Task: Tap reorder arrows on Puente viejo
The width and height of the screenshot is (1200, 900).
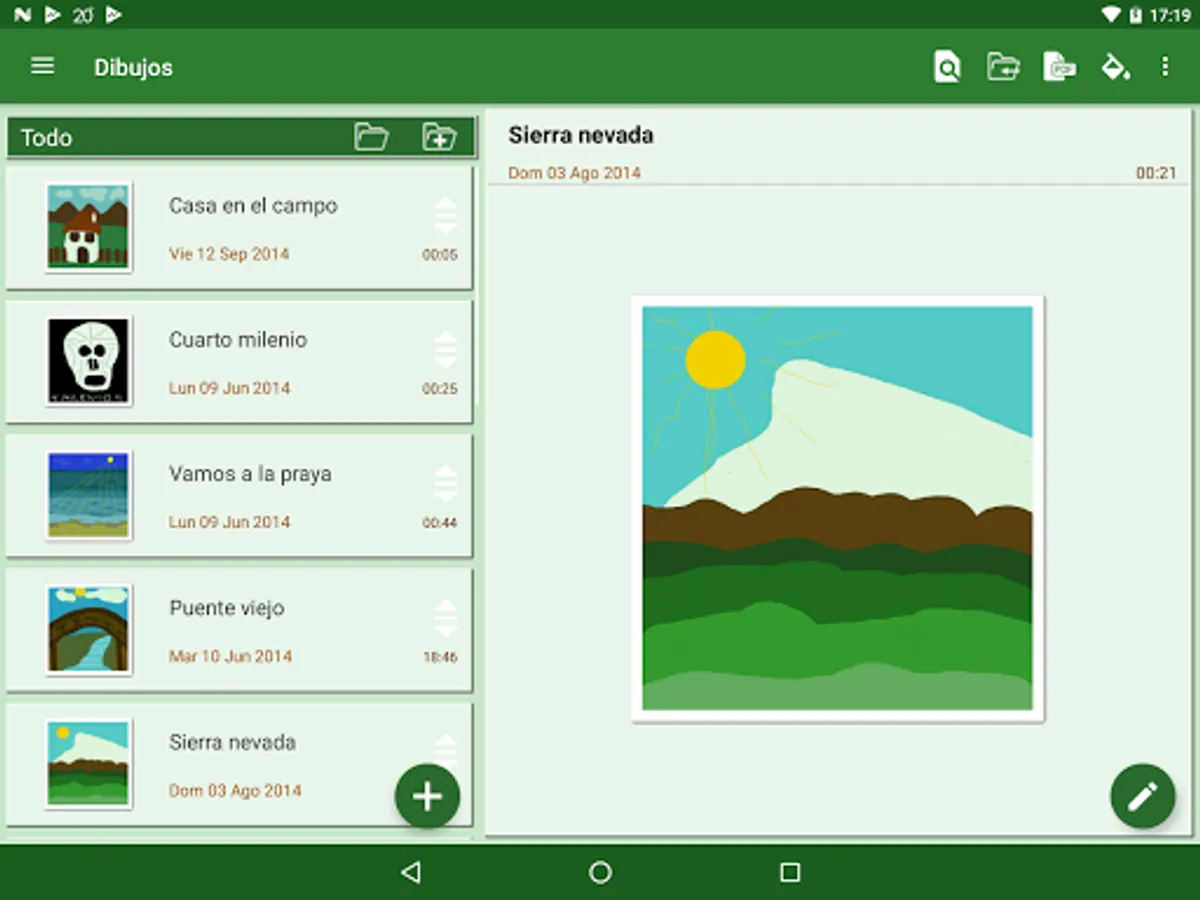Action: 446,618
